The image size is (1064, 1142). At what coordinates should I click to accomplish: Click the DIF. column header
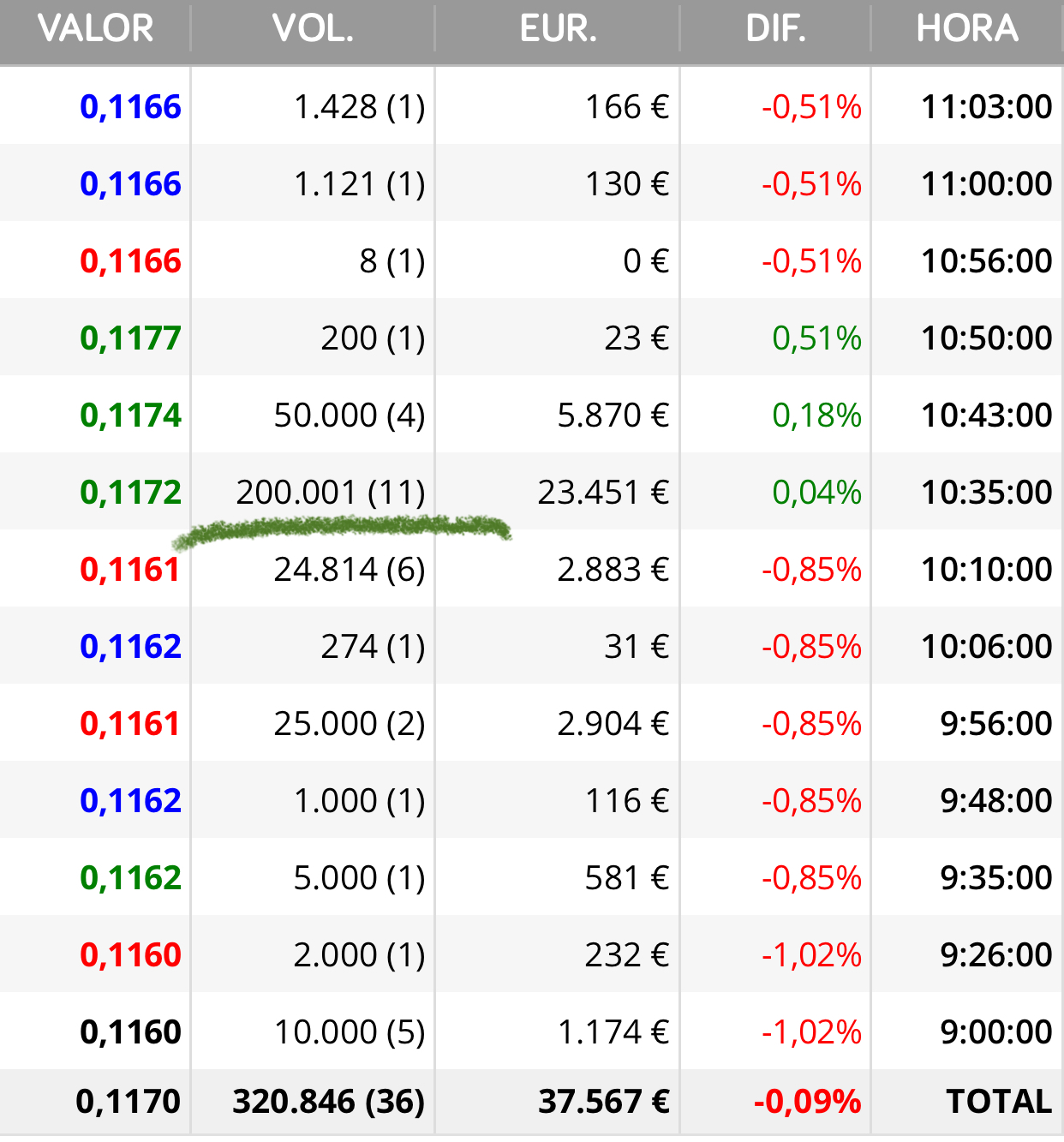[775, 29]
